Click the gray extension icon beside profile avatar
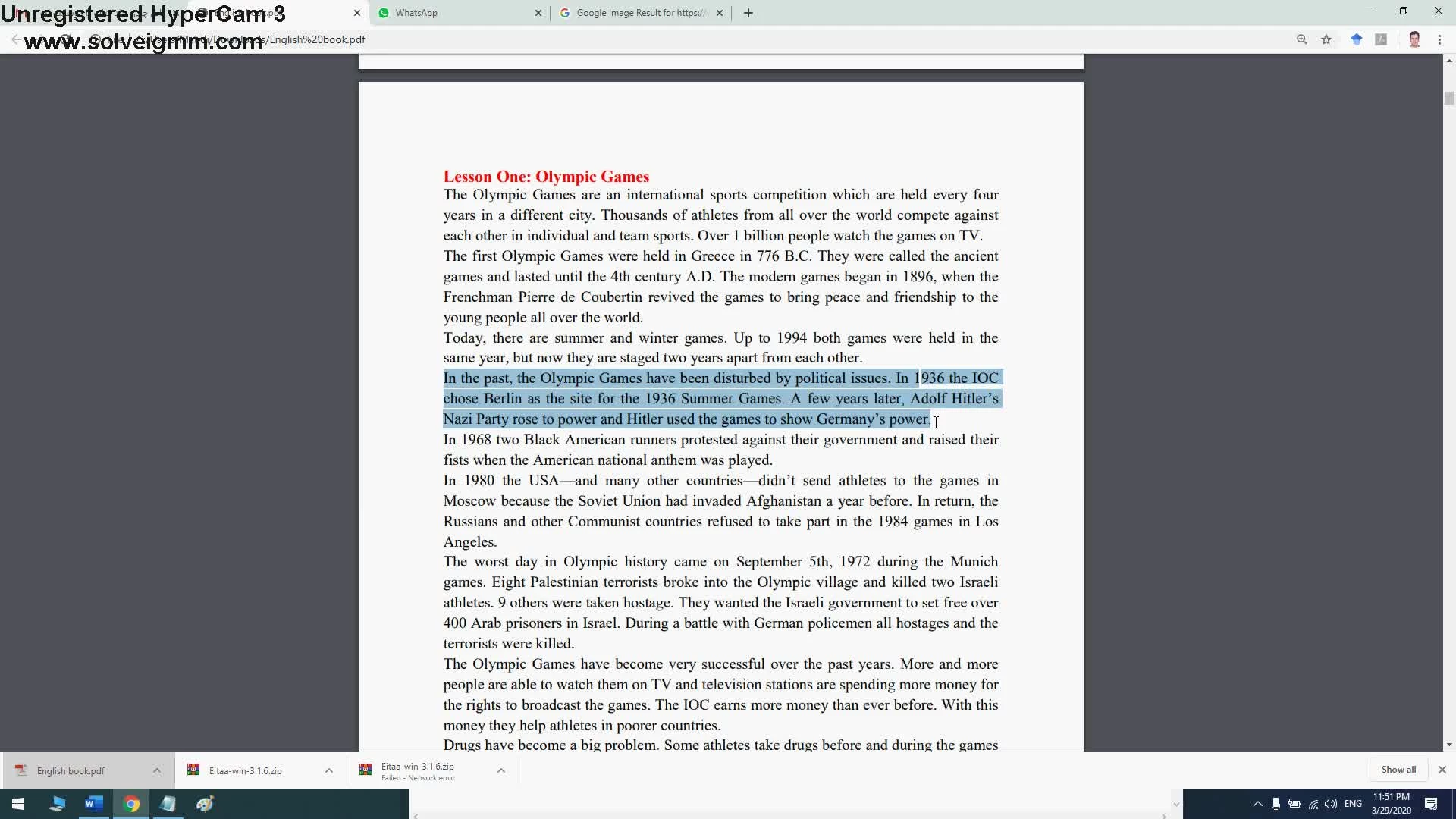 click(1381, 39)
